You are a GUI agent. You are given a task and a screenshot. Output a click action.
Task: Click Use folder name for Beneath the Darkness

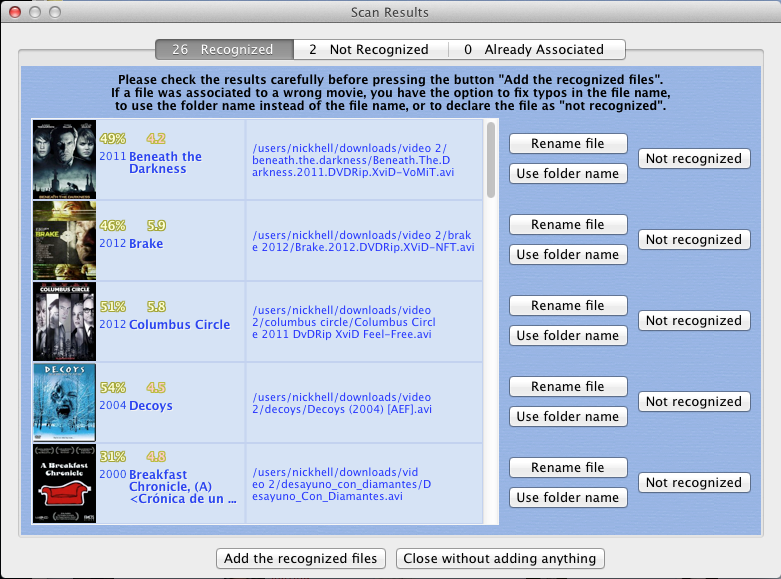click(x=568, y=173)
